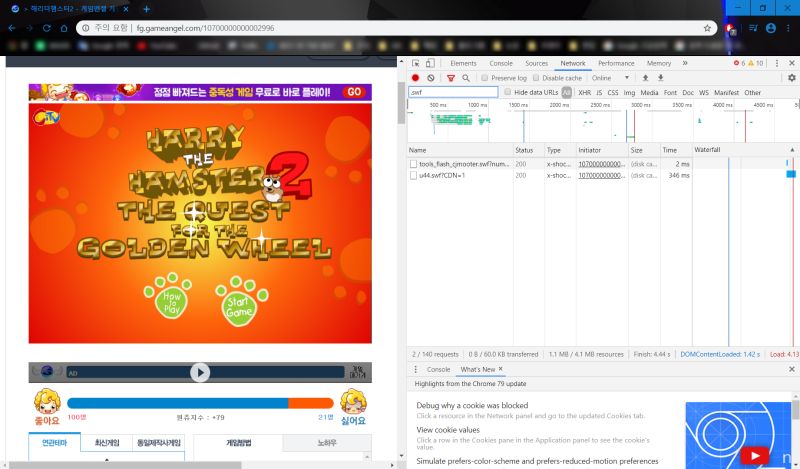Filter requests by Img type
The image size is (800, 469).
click(629, 92)
